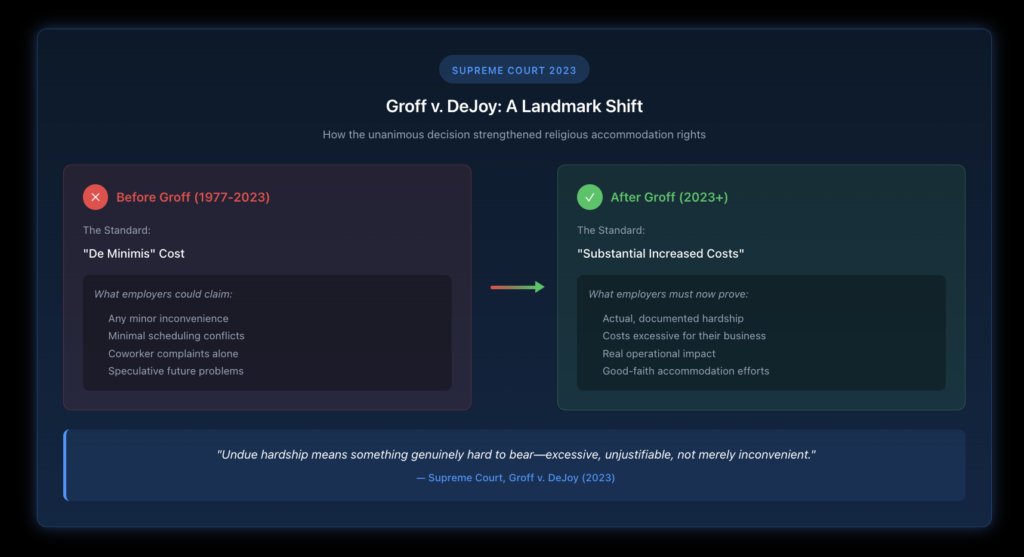Click Costs excessive for their business item

tap(684, 336)
